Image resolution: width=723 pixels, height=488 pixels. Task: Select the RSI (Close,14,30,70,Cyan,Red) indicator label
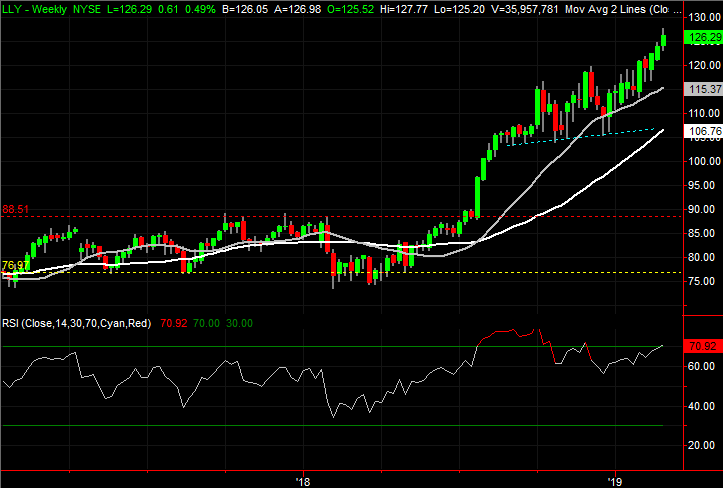click(77, 323)
